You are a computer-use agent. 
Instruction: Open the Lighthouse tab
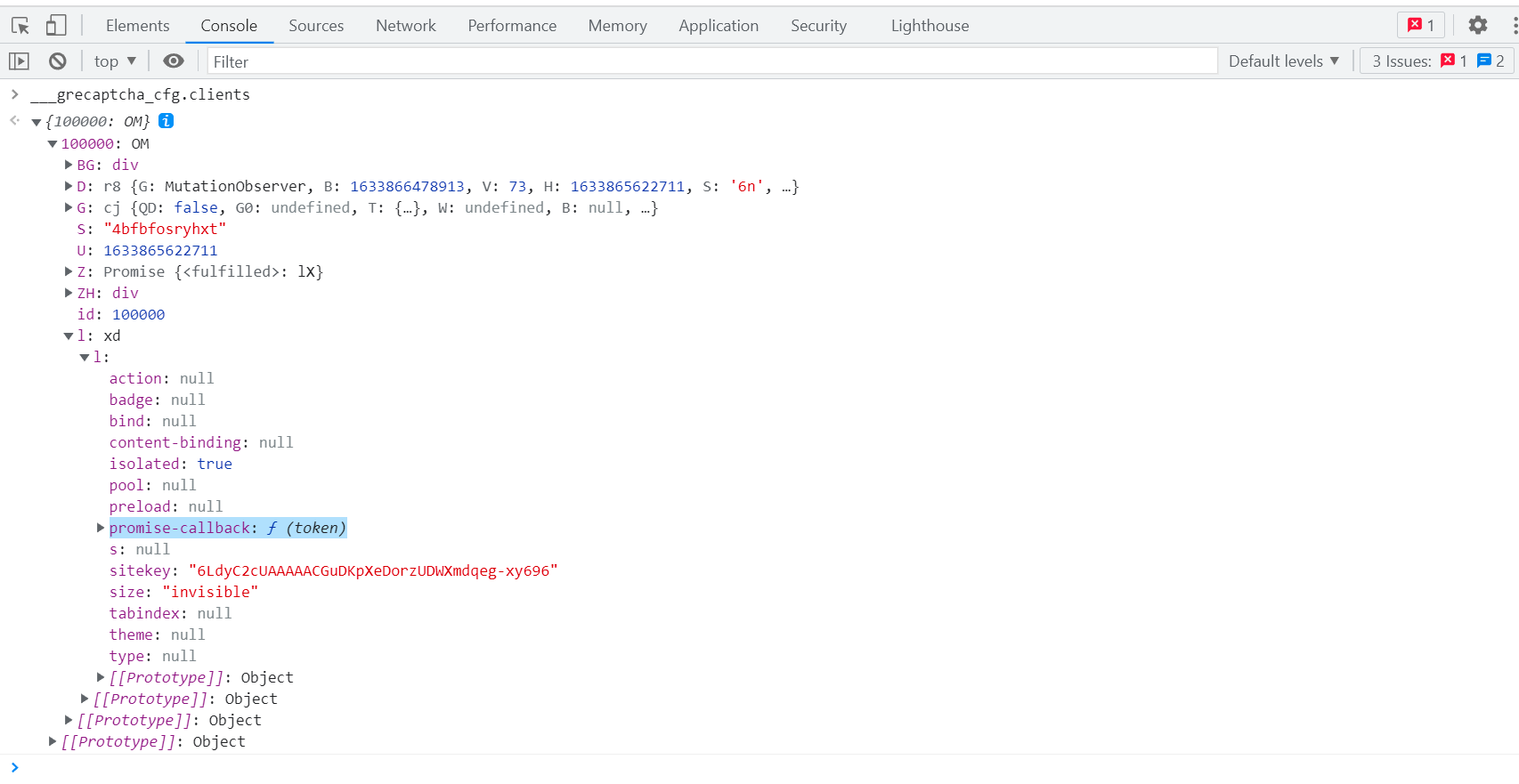coord(930,26)
